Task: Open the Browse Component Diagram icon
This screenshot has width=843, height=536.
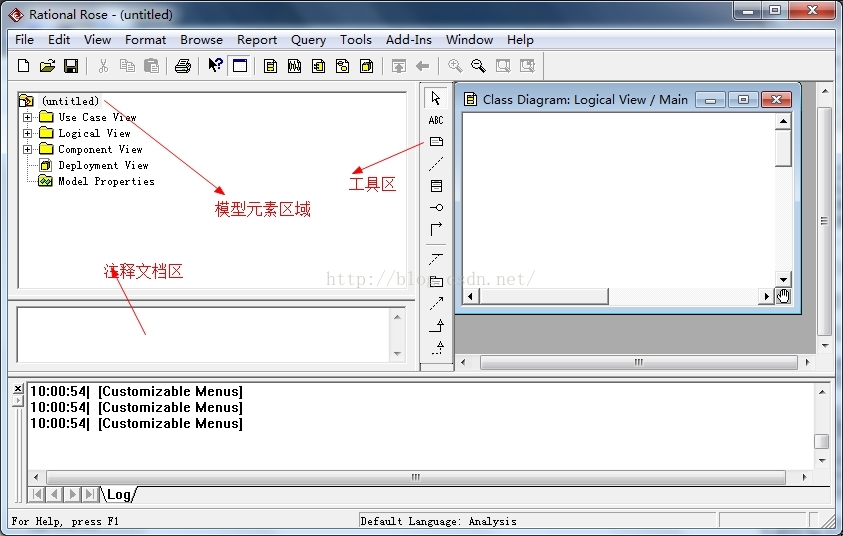Action: 318,66
